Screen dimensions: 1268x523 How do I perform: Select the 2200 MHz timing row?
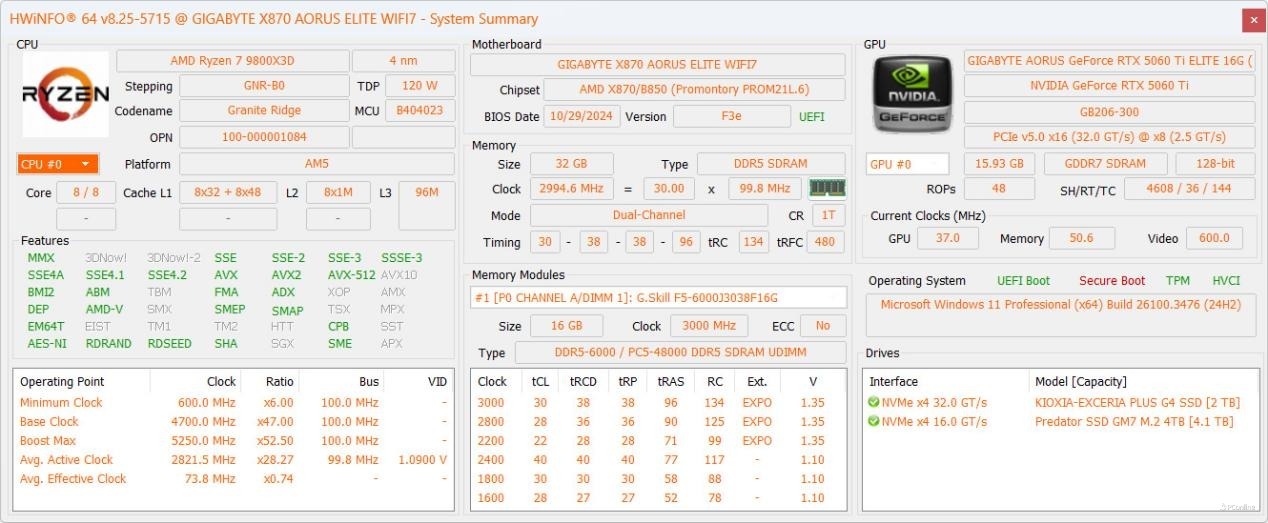click(x=658, y=440)
